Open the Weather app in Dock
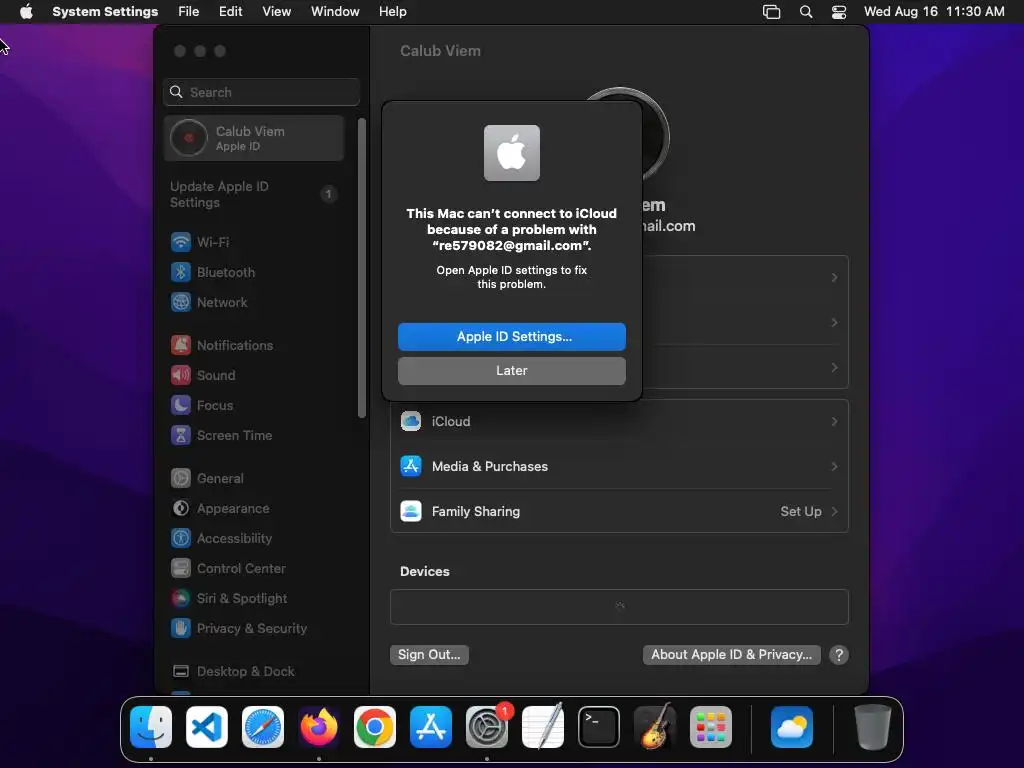Screen dimensions: 1024x768 click(792, 727)
